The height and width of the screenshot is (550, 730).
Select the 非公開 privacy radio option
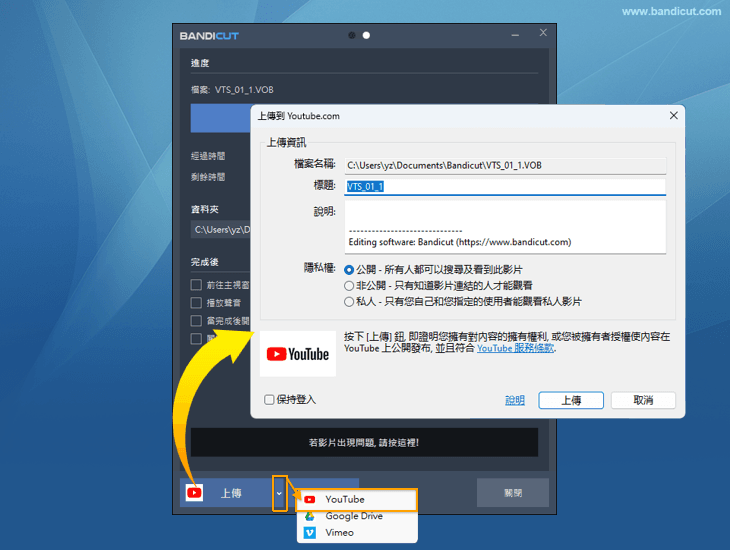[x=349, y=285]
